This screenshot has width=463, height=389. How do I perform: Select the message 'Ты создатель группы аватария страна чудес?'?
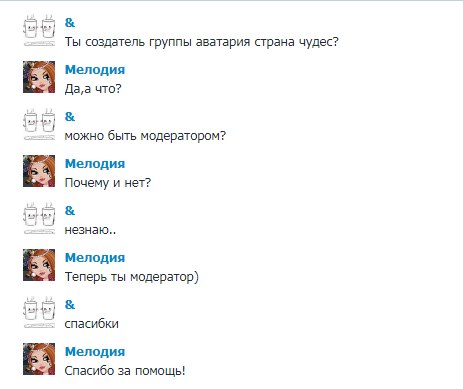pos(201,42)
